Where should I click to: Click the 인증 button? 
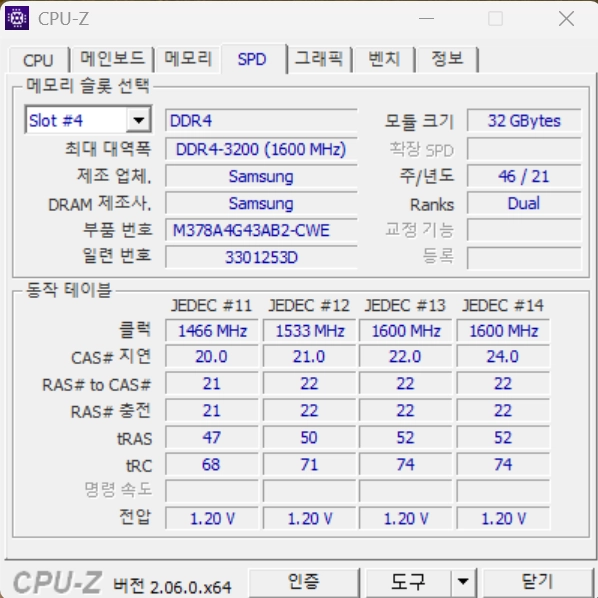coord(304,582)
